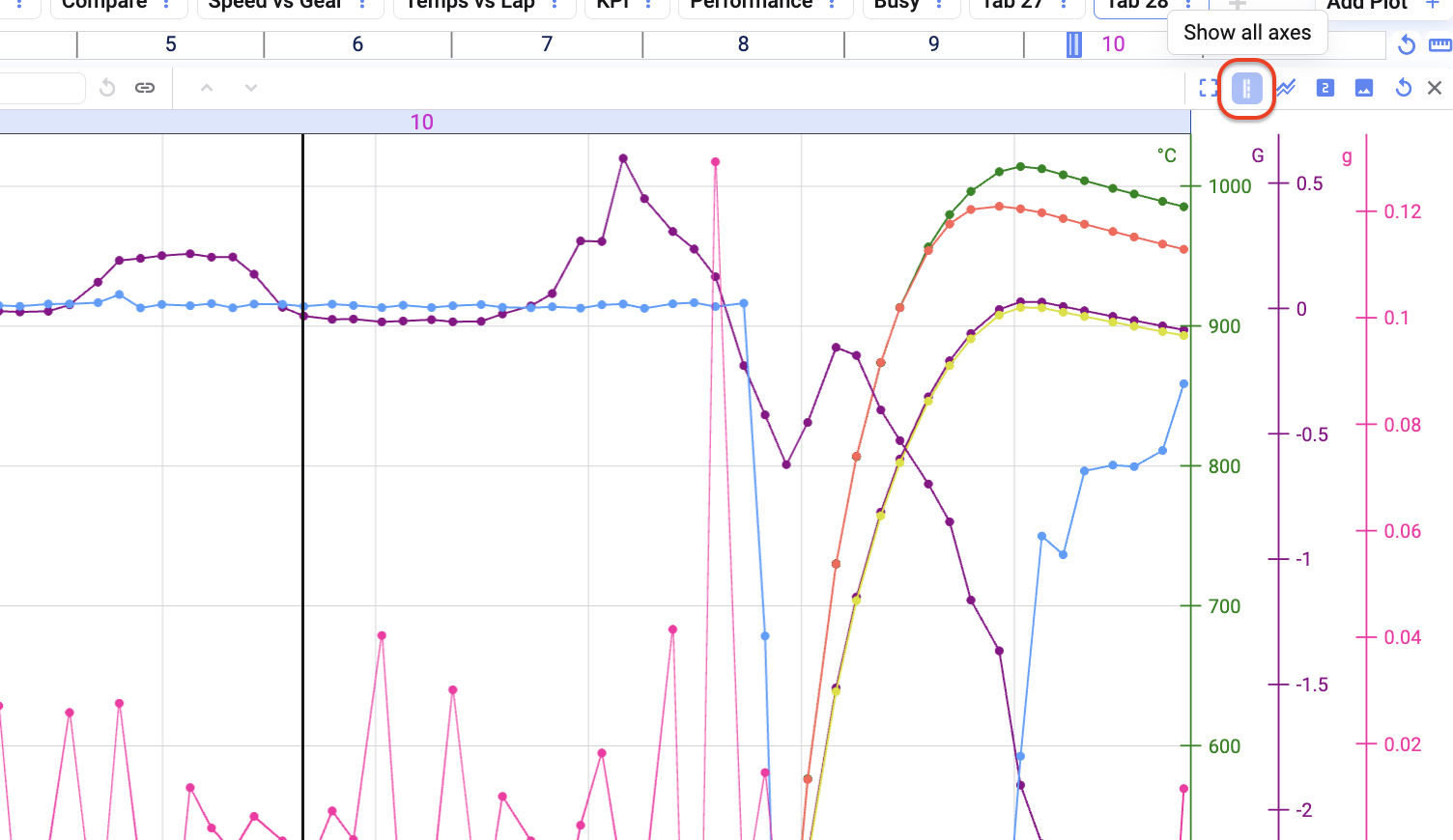Click the 600 tick on green axis

(x=1224, y=746)
